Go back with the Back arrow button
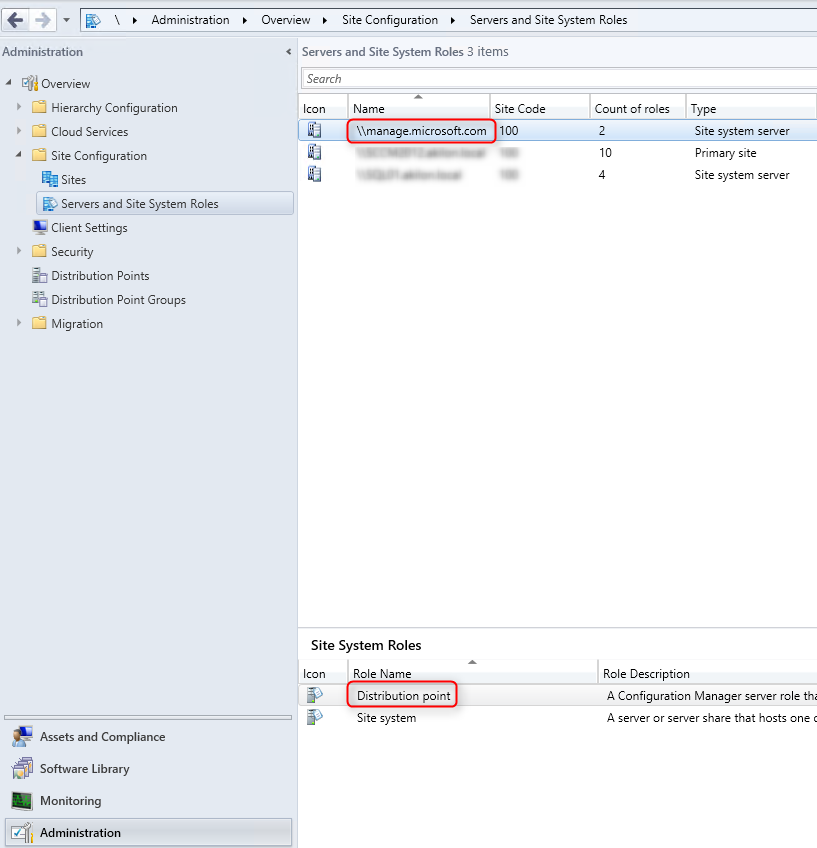The image size is (817, 848). (x=15, y=21)
